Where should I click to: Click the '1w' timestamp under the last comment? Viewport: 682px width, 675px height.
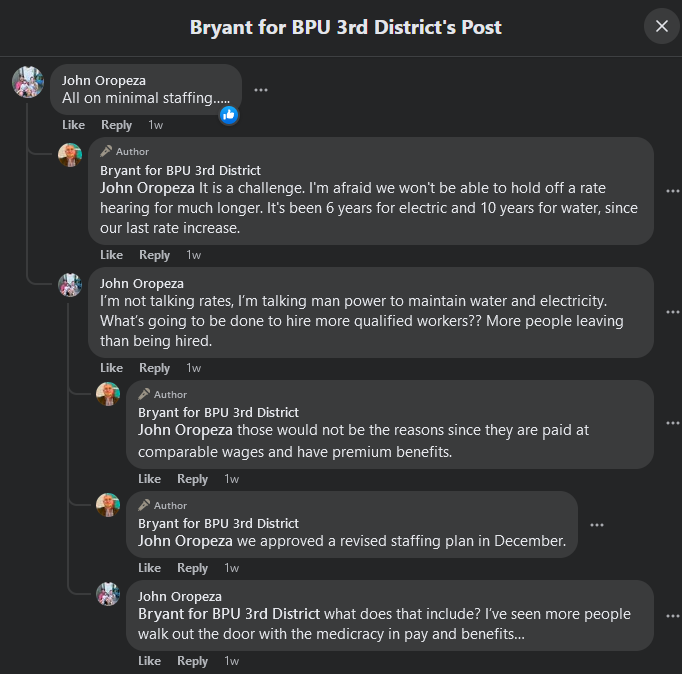(x=231, y=661)
